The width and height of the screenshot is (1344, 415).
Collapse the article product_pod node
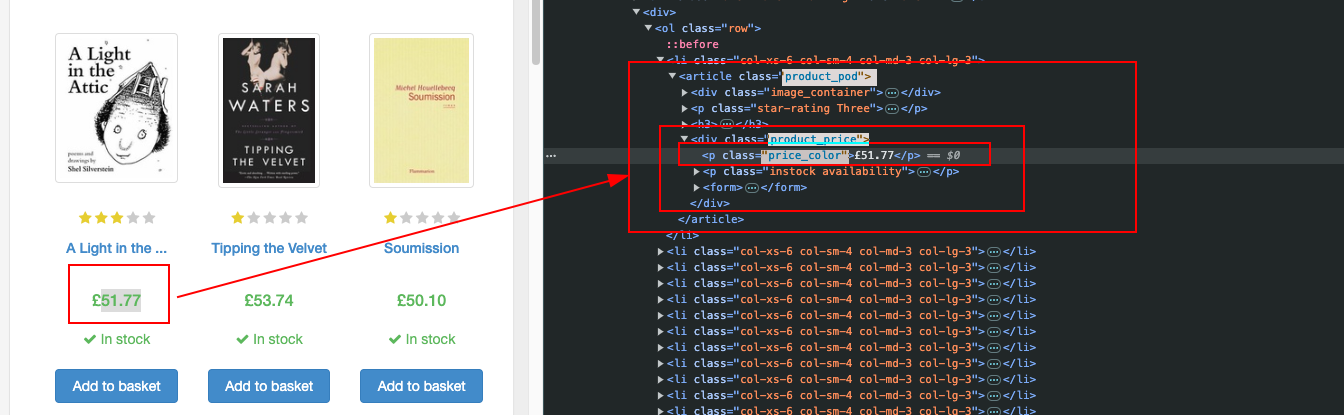673,76
